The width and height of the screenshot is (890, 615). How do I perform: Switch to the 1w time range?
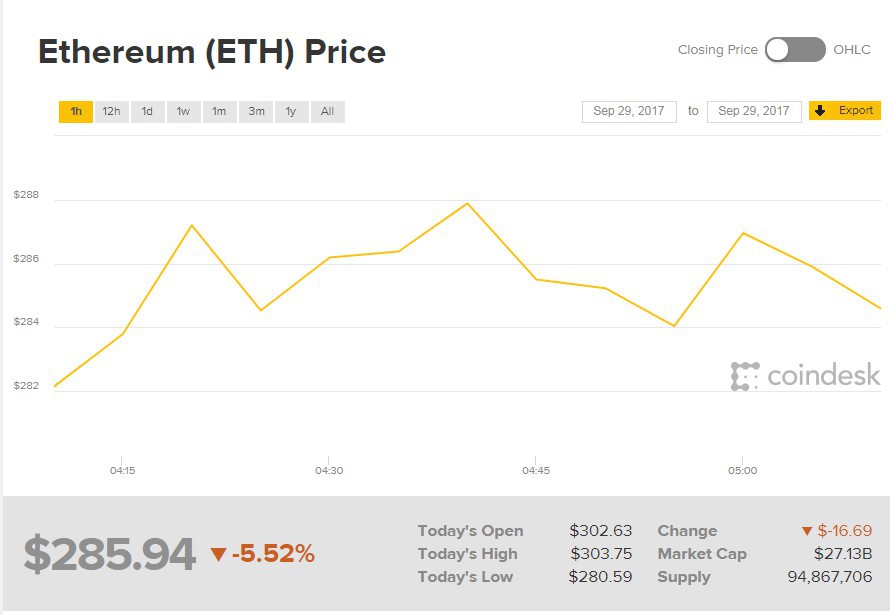(x=183, y=111)
